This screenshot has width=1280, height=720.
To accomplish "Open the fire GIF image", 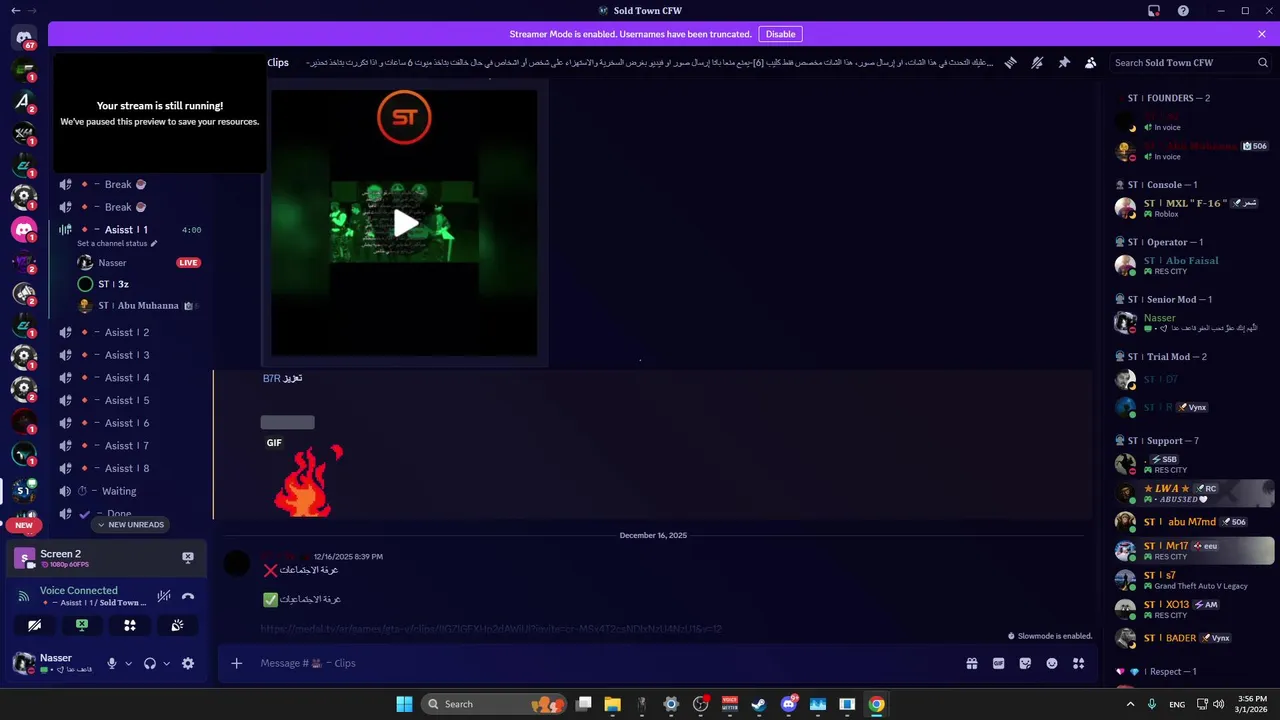I will pyautogui.click(x=308, y=481).
